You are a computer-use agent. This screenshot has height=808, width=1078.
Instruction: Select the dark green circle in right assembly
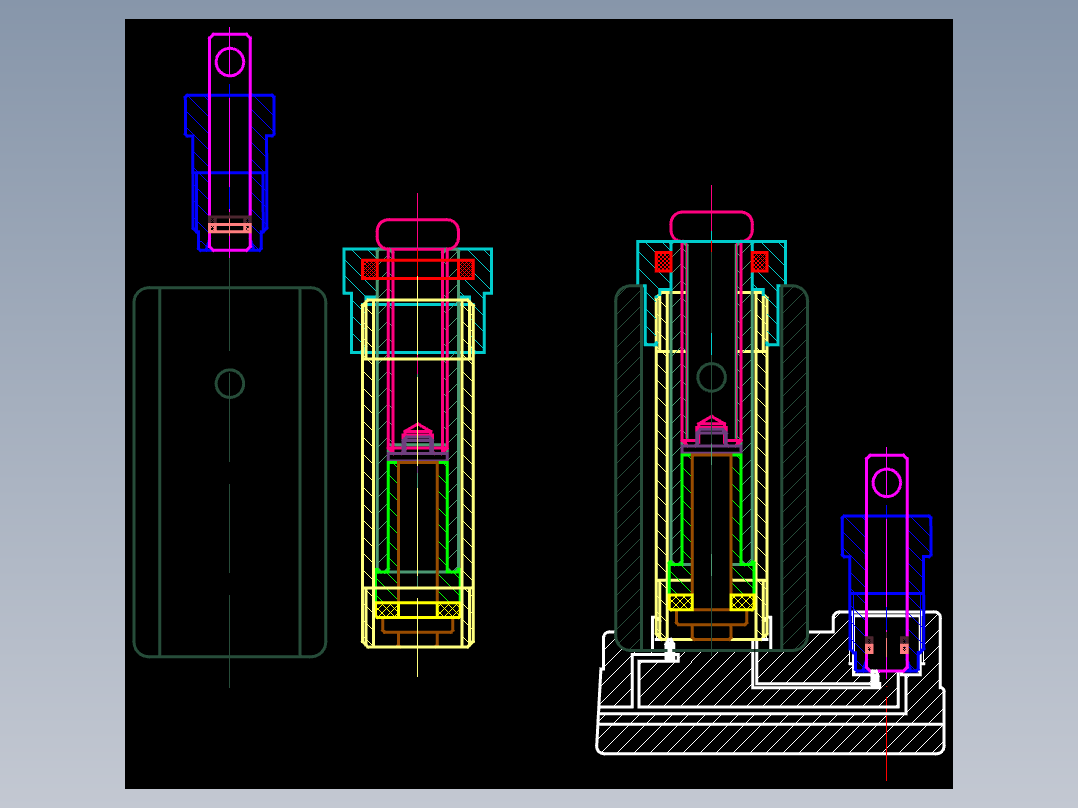pos(712,378)
